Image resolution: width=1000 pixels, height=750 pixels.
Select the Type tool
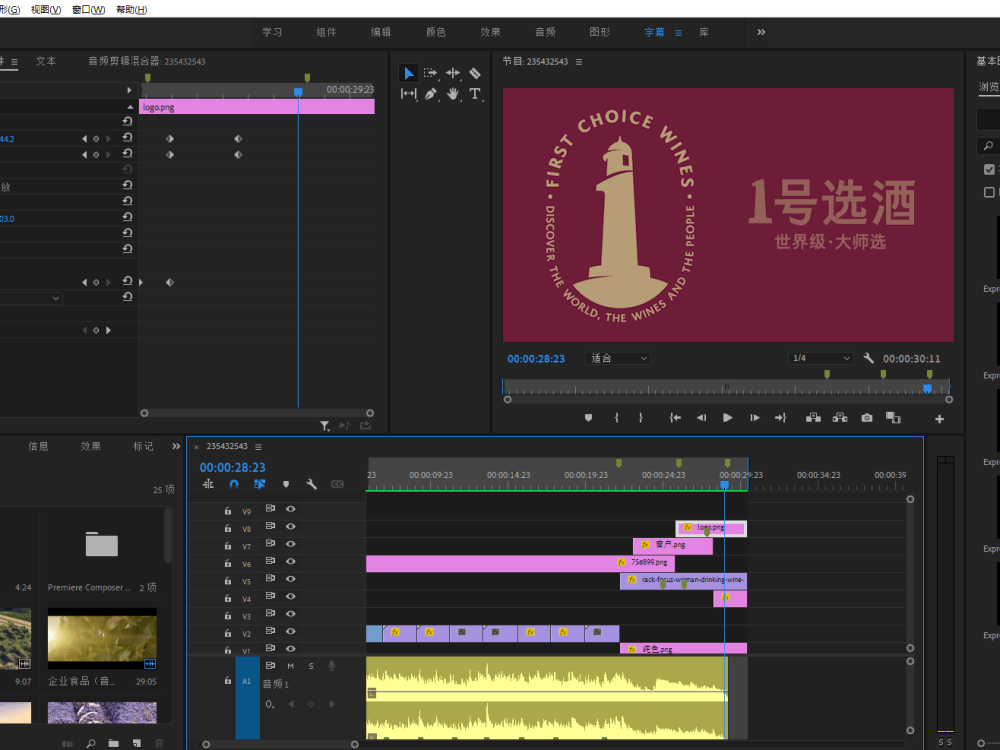[x=474, y=94]
